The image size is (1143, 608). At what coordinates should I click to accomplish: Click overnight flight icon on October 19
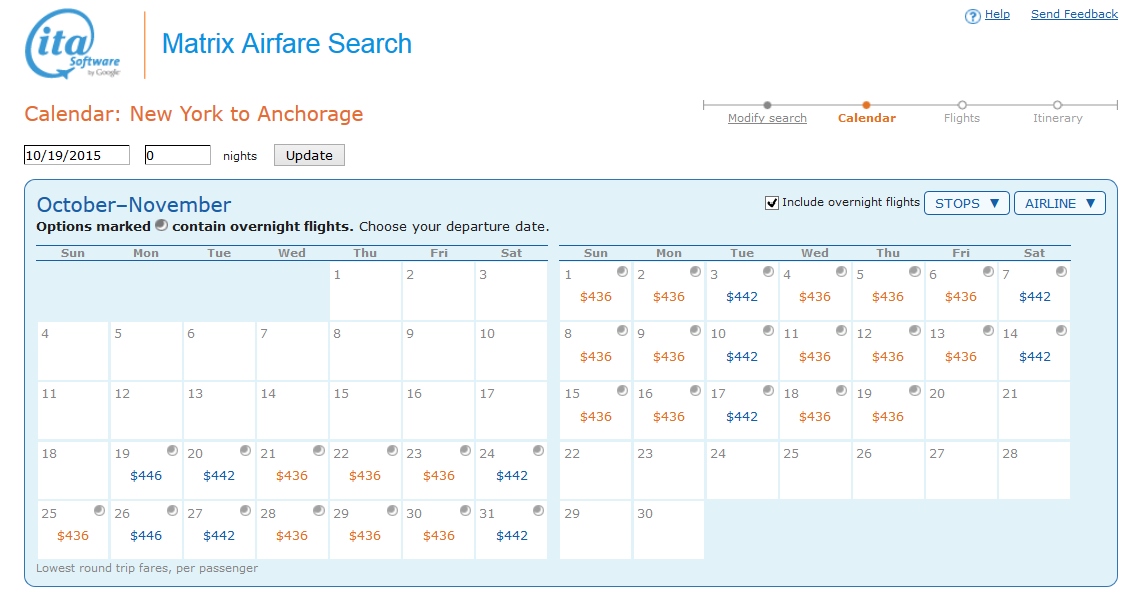[x=172, y=451]
